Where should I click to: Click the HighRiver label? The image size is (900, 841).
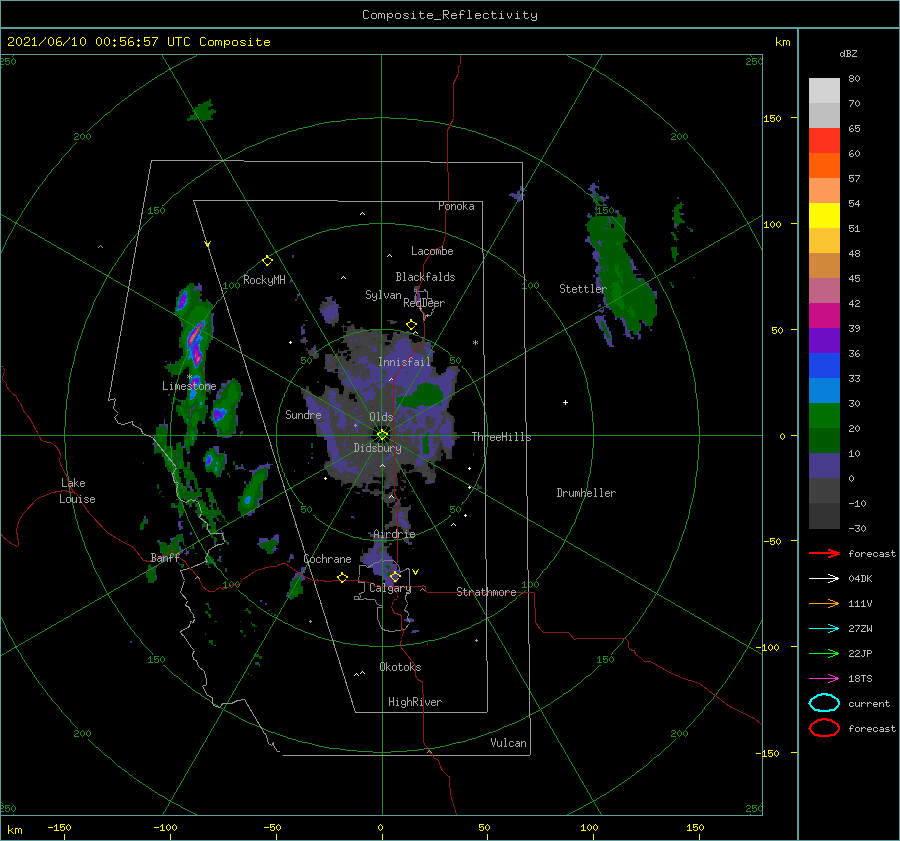tap(415, 702)
